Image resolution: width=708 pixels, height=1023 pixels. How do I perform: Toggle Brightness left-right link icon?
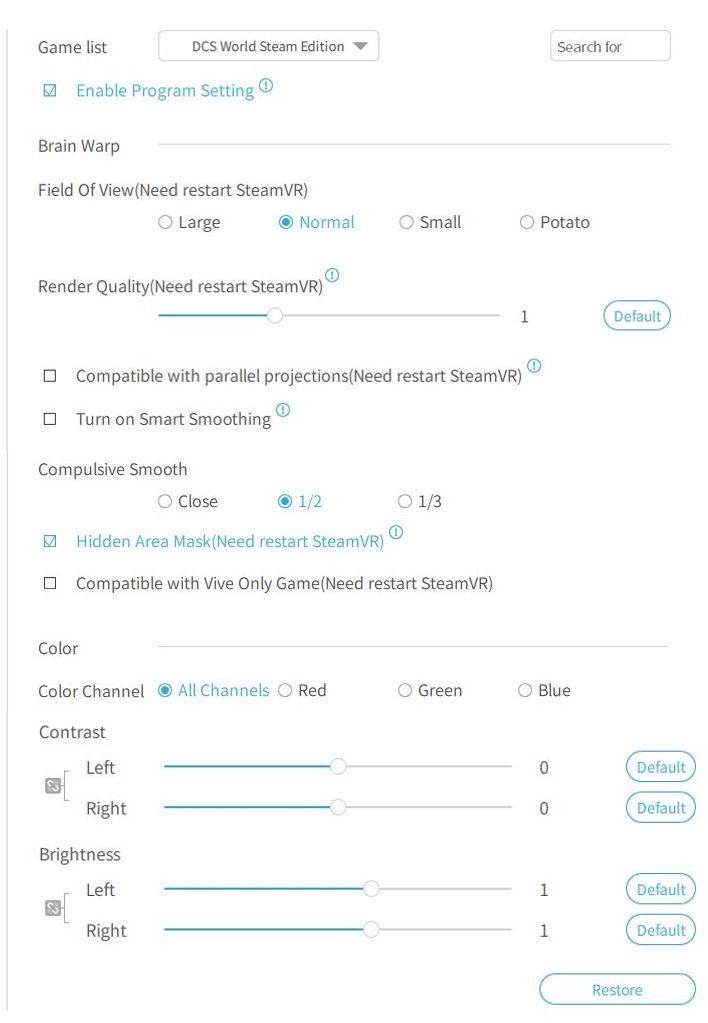(53, 908)
